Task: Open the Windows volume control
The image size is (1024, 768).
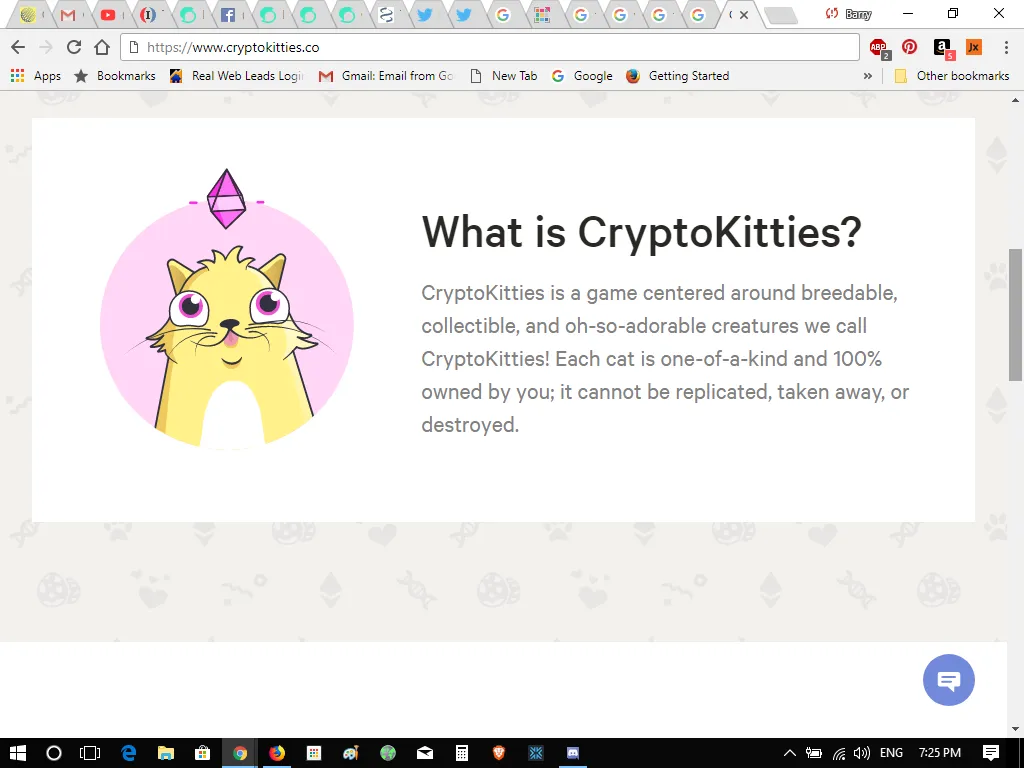Action: click(861, 753)
